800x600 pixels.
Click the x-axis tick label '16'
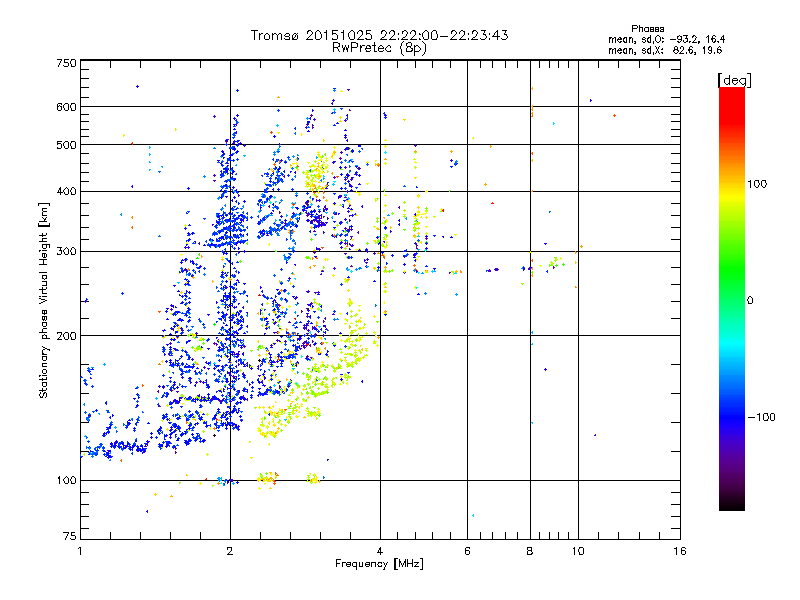(x=680, y=551)
